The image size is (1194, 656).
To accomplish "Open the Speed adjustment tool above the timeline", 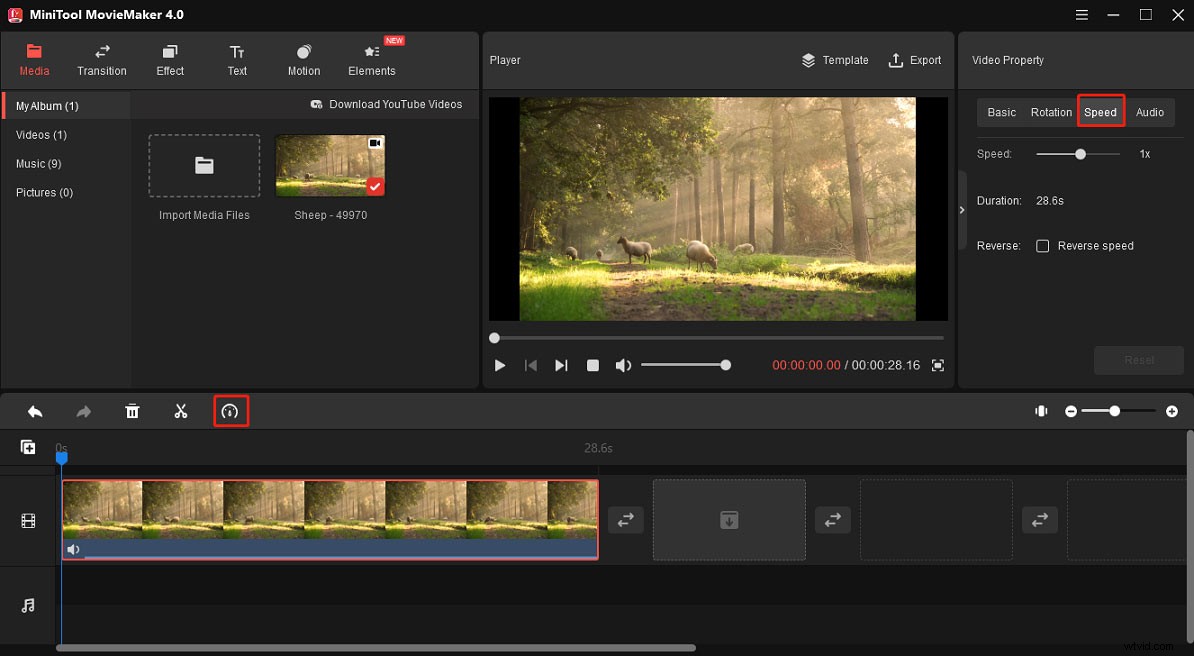I will [x=231, y=410].
